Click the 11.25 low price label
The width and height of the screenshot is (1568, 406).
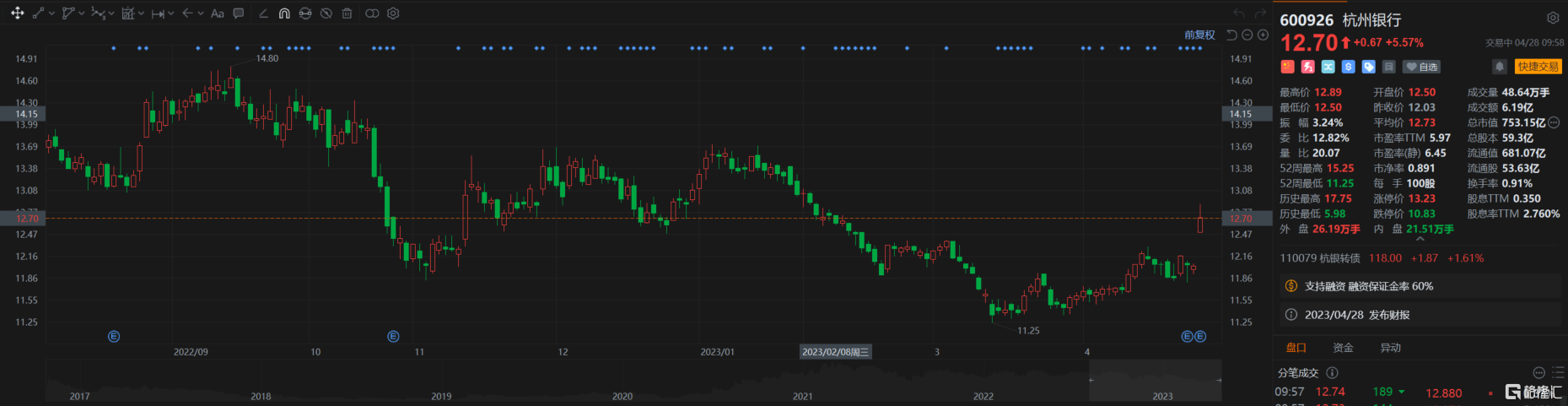click(1028, 331)
